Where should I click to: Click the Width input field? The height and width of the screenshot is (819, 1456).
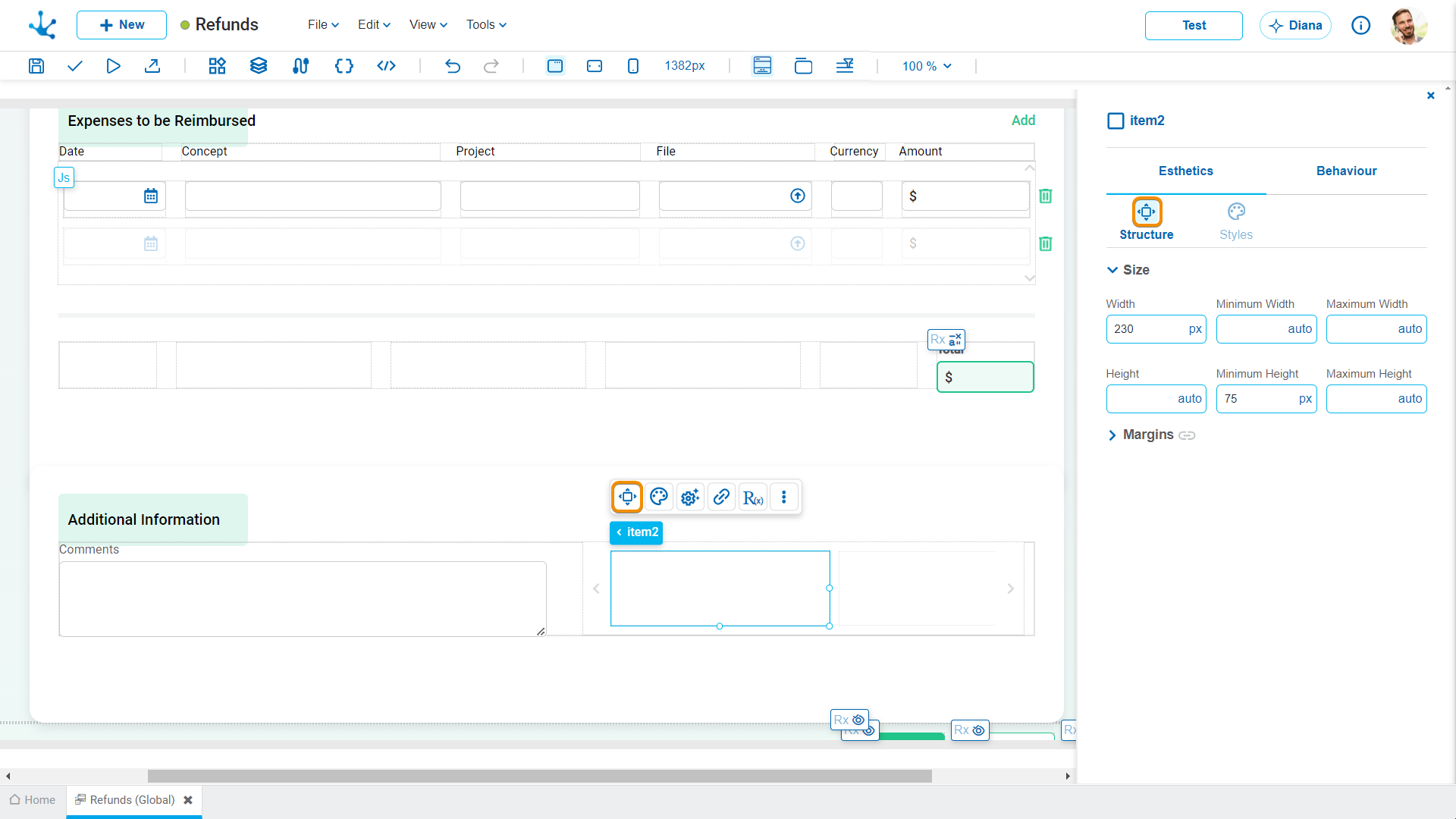coord(1156,329)
